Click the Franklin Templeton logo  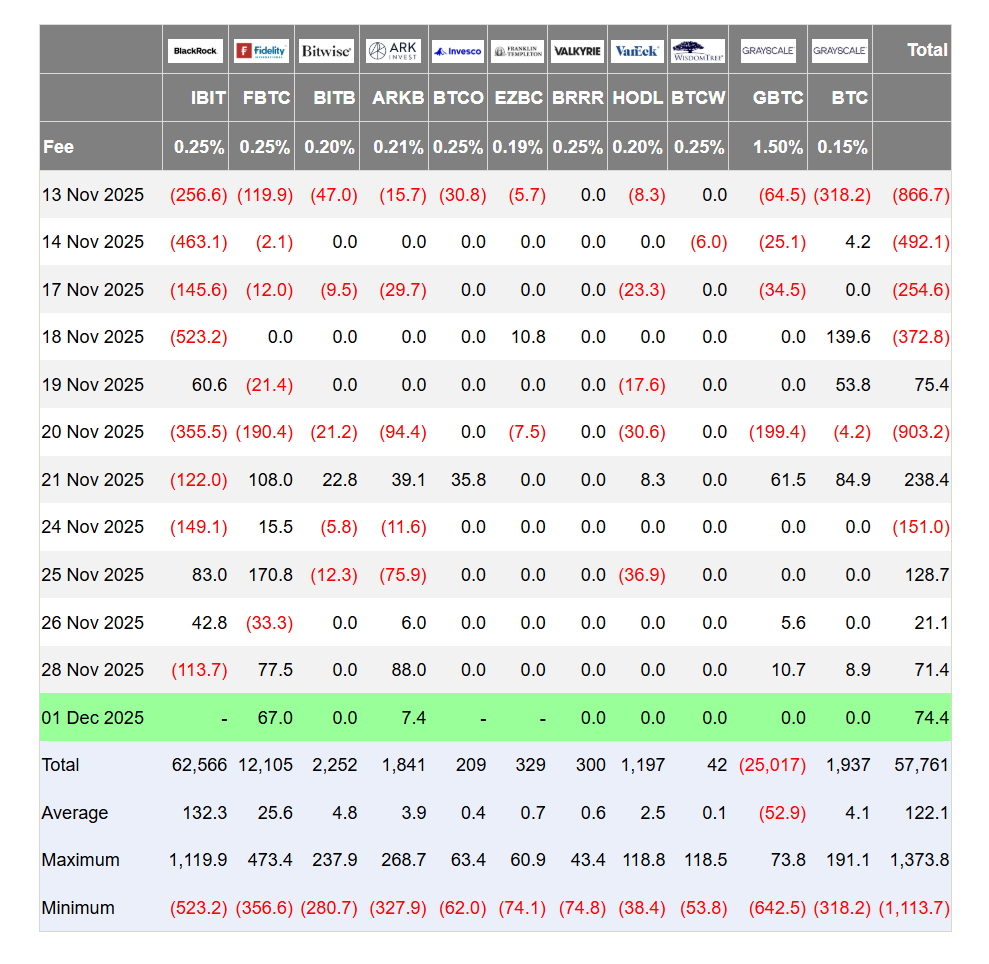[x=517, y=50]
